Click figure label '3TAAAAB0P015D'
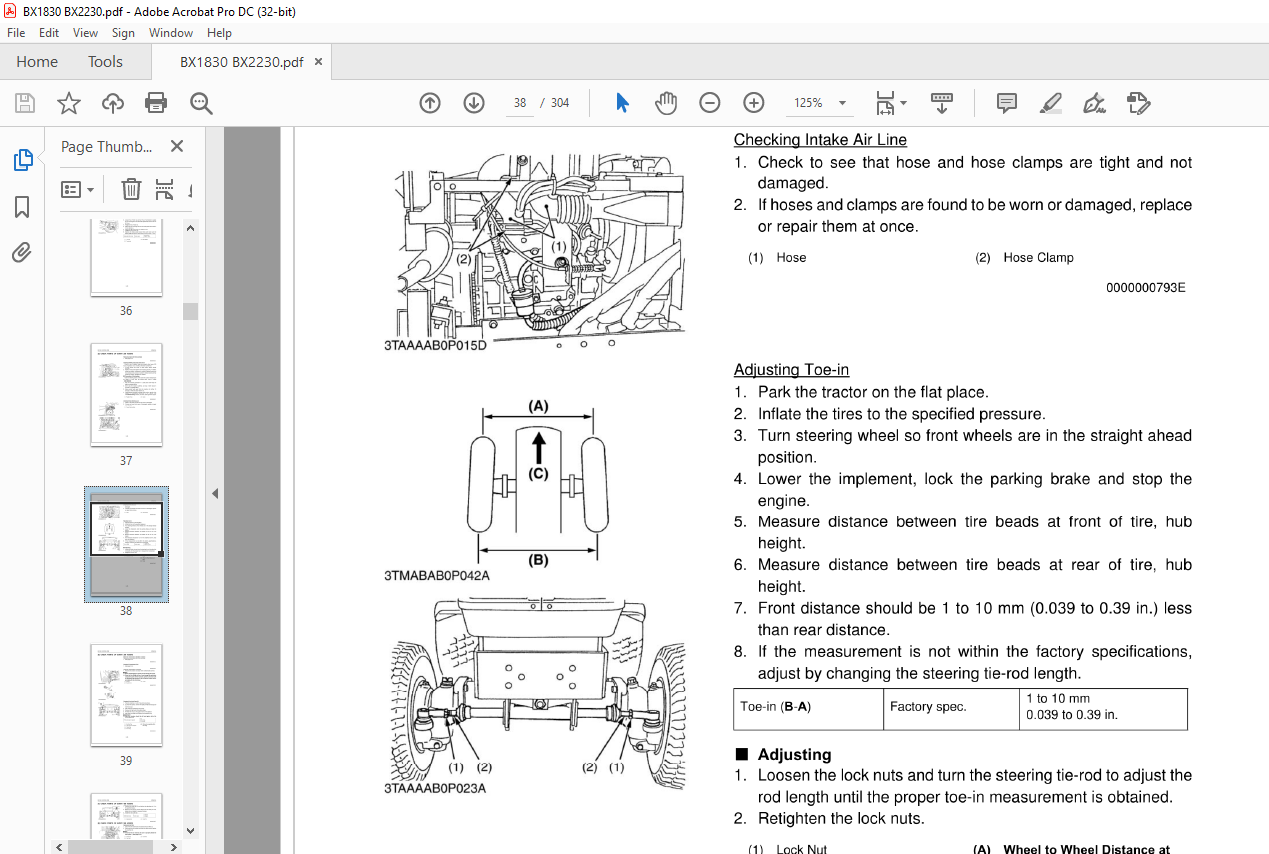1269x854 pixels. 435,347
